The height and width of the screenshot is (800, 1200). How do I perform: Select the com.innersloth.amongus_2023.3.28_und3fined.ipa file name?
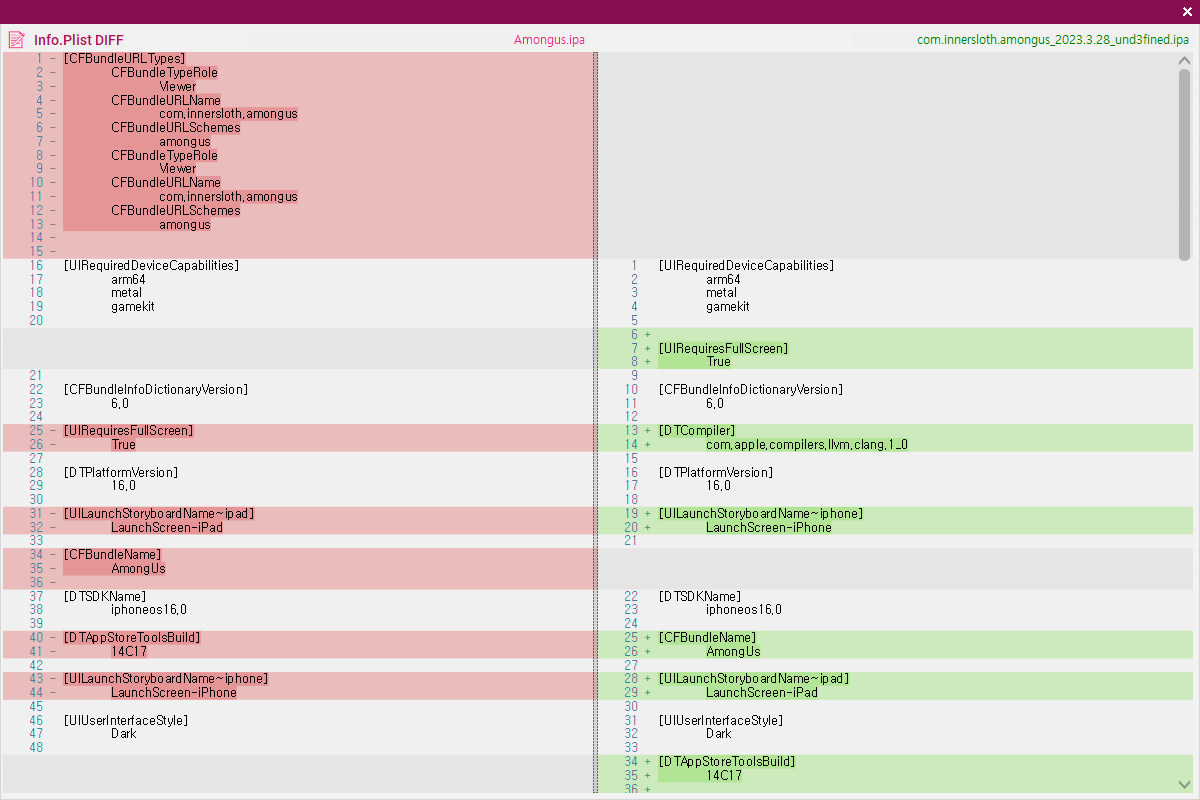pyautogui.click(x=1053, y=40)
